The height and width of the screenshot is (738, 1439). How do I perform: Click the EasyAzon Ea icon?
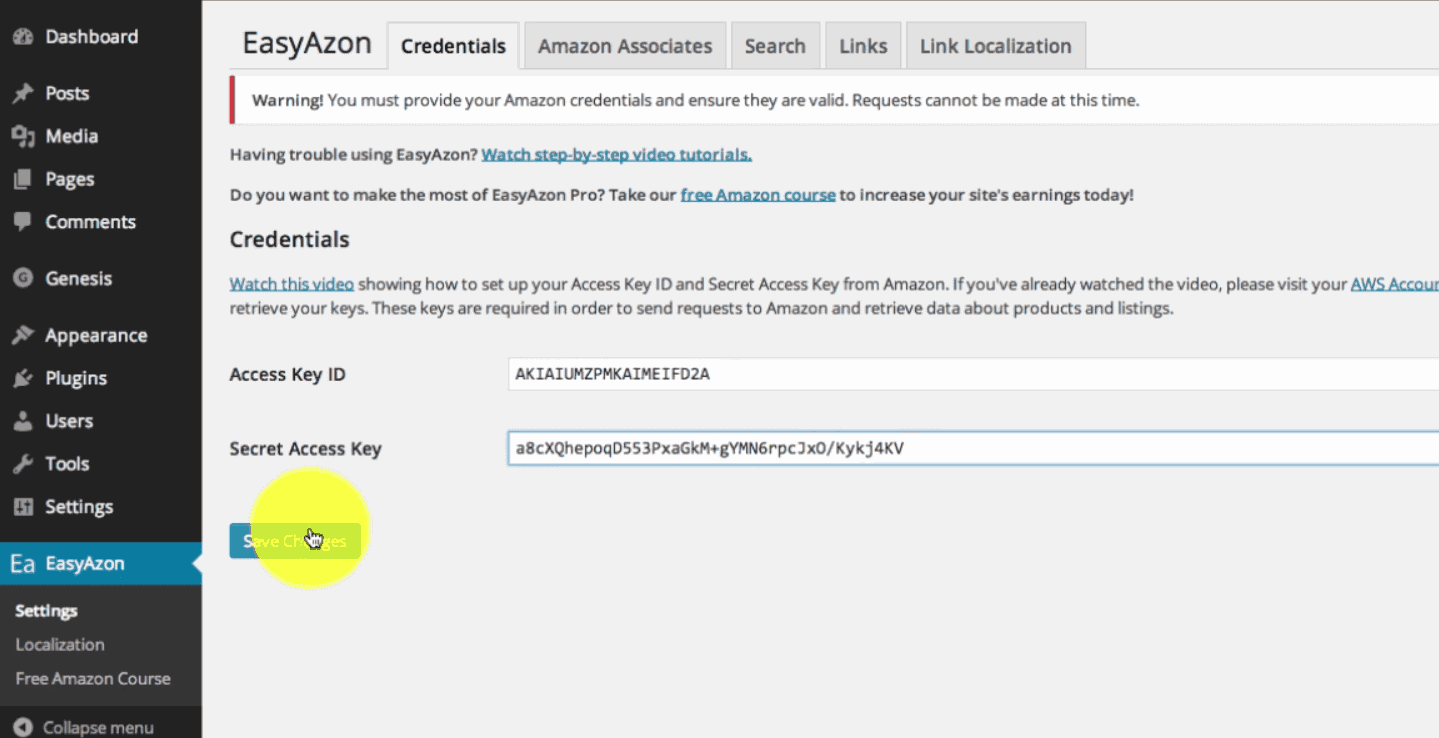[22, 564]
